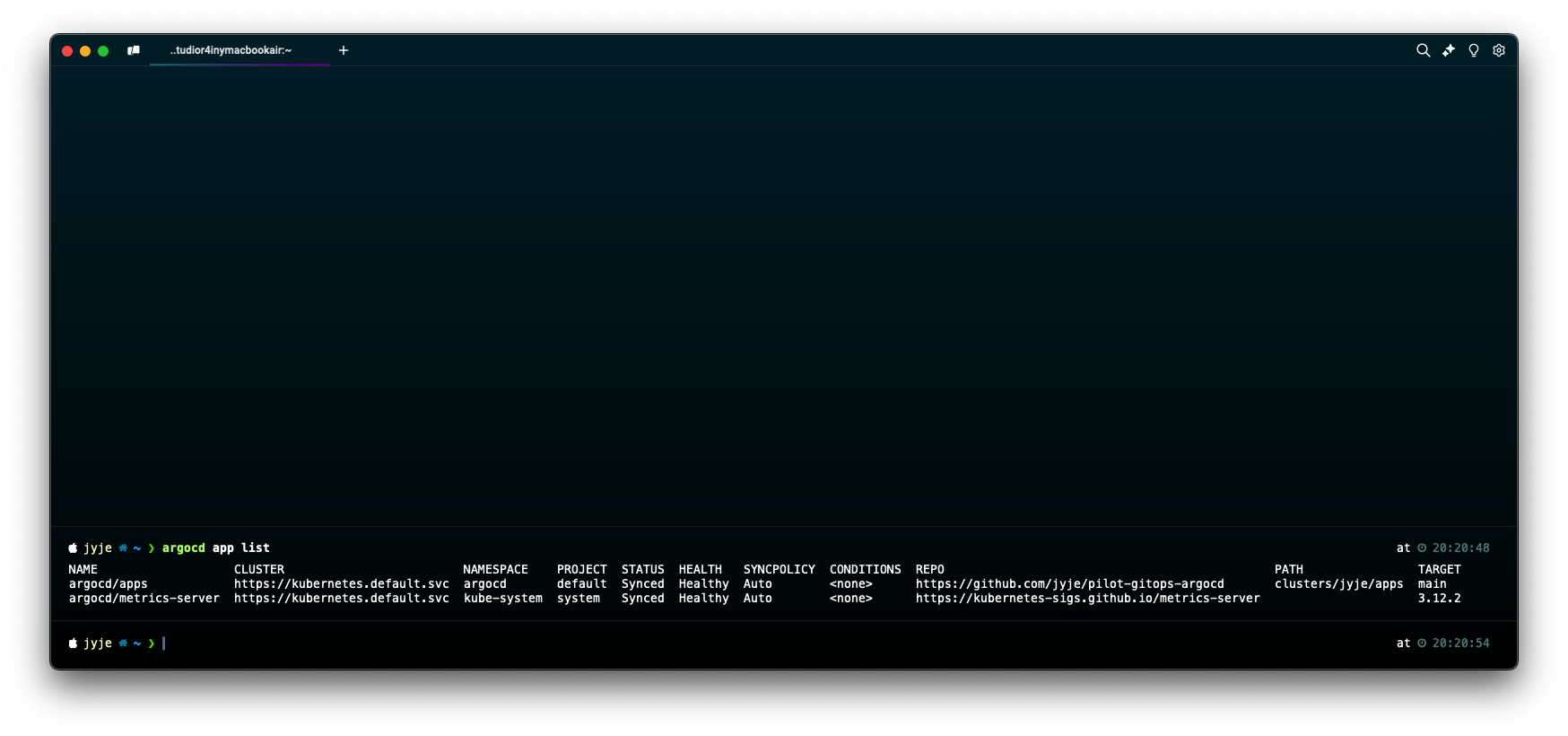Click 'Synced' status in metrics-server row
The width and height of the screenshot is (1568, 736).
point(643,598)
